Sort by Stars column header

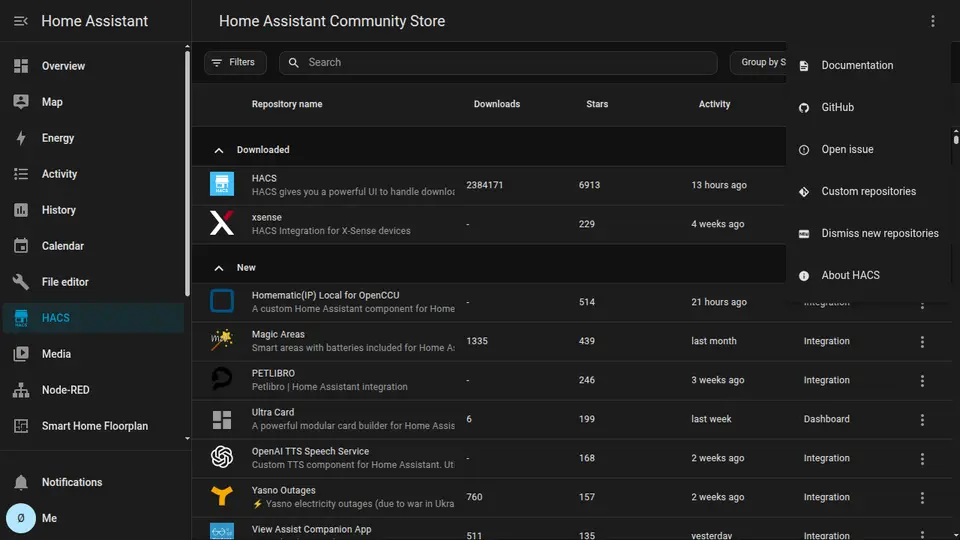click(597, 104)
